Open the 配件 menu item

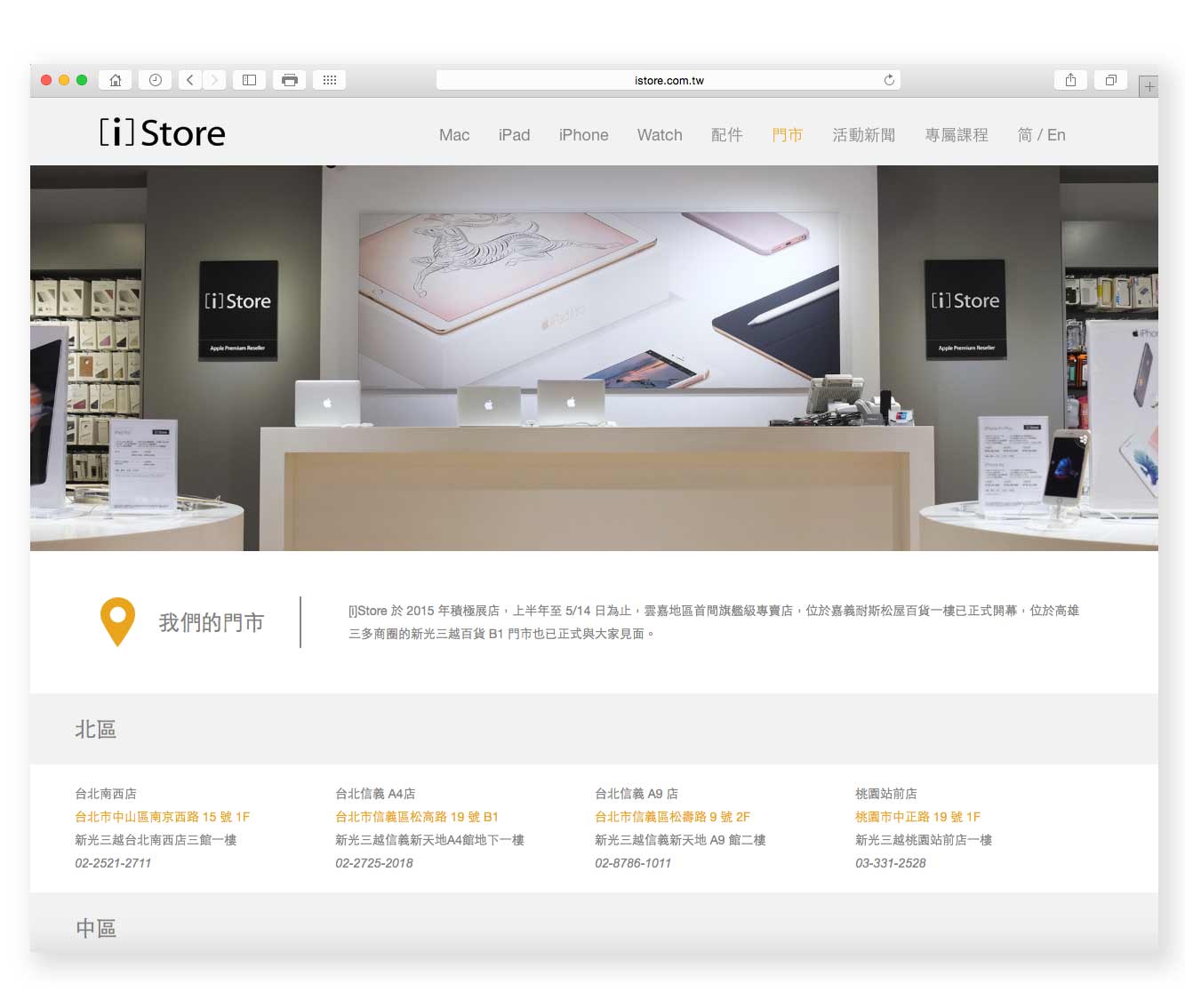click(726, 135)
